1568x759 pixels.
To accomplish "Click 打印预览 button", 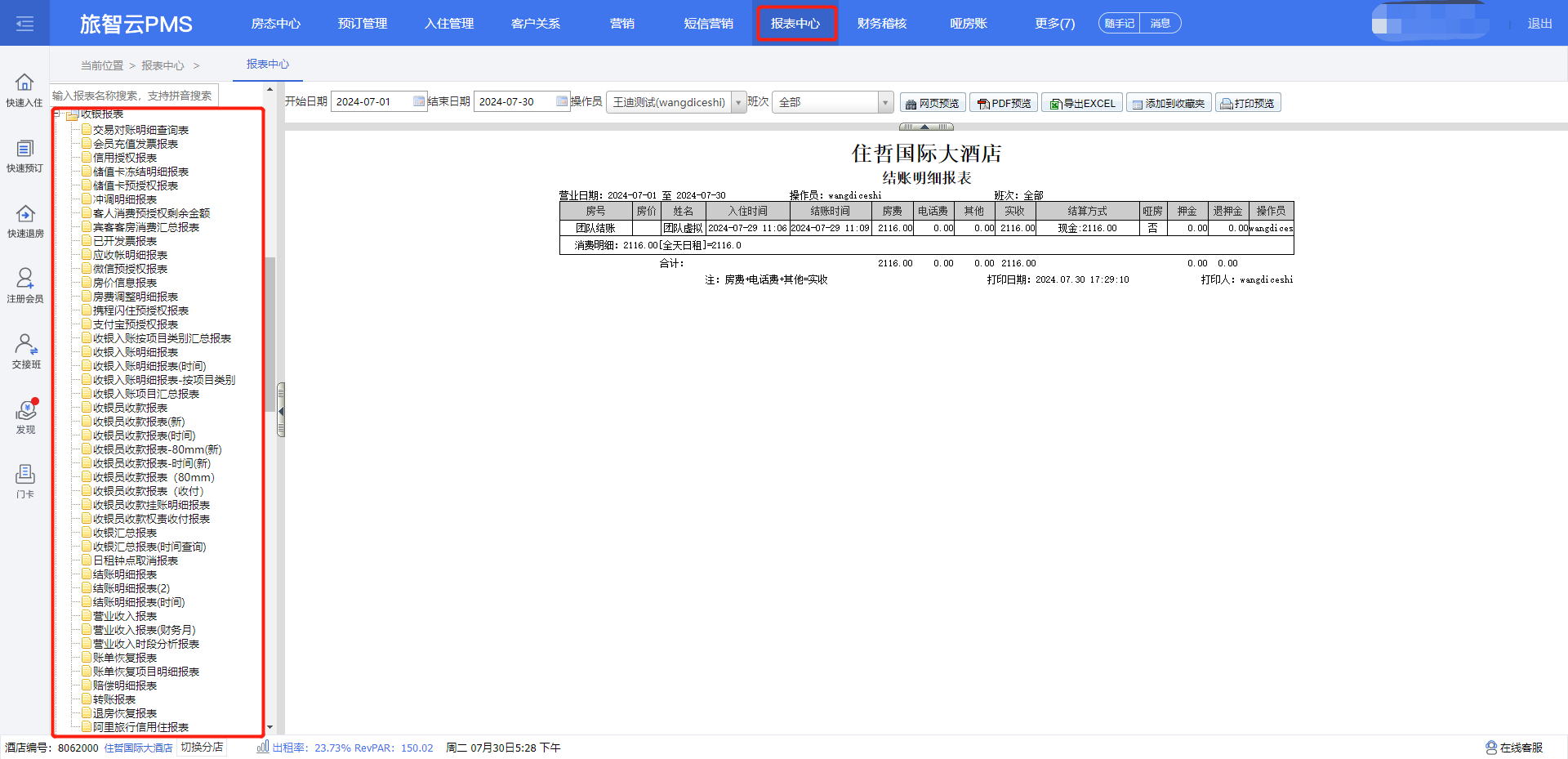I will [1248, 103].
